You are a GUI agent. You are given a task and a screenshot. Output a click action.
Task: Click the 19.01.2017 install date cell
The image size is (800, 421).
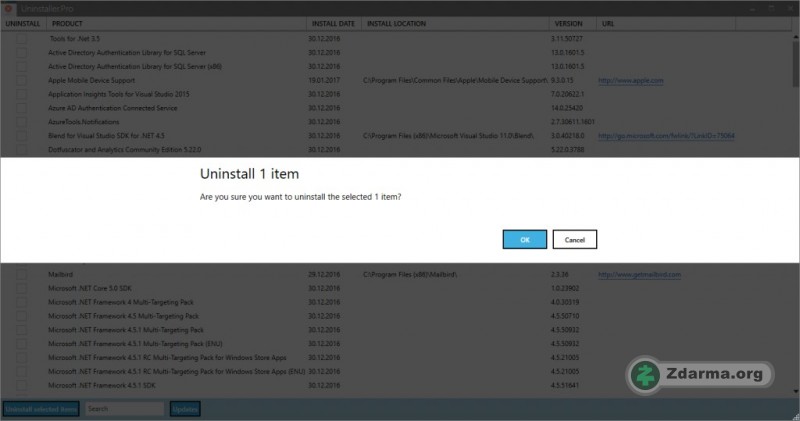tap(324, 80)
